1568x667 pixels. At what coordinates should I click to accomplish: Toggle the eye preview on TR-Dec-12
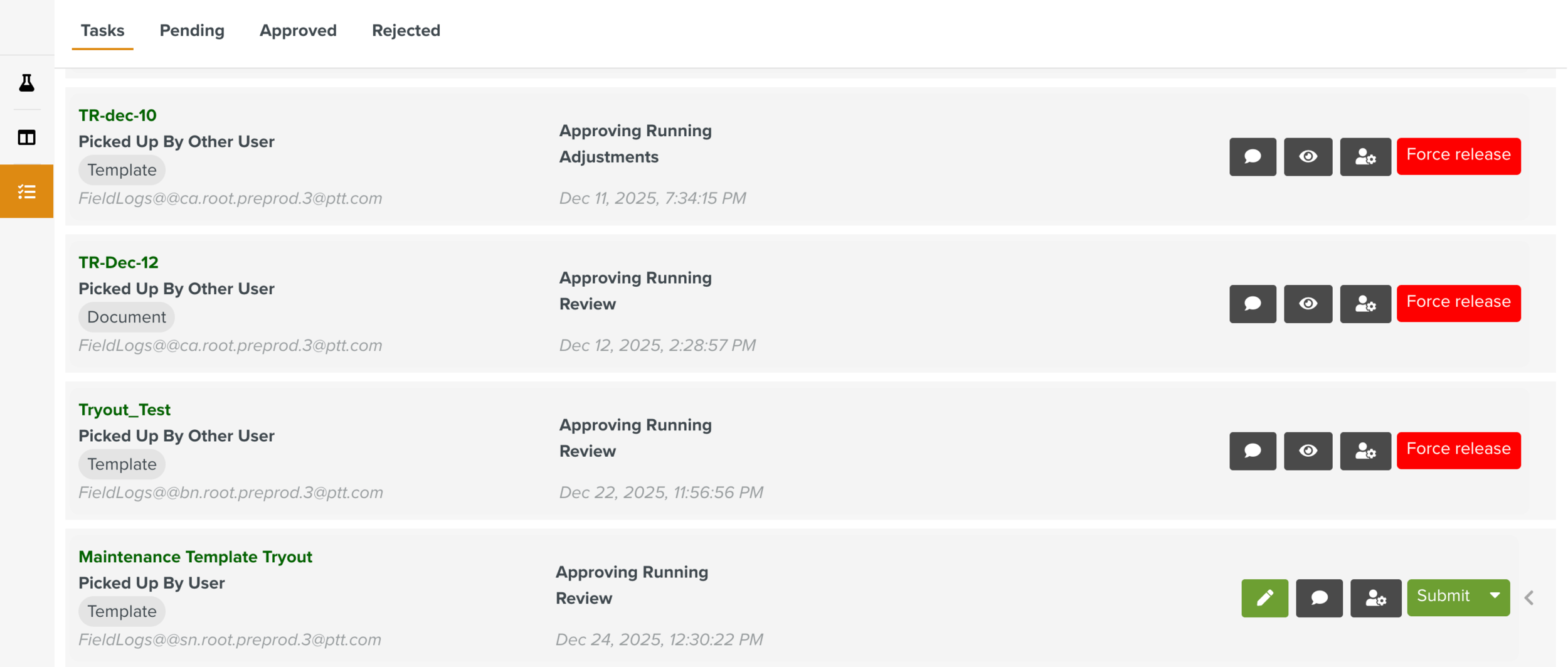(1308, 304)
